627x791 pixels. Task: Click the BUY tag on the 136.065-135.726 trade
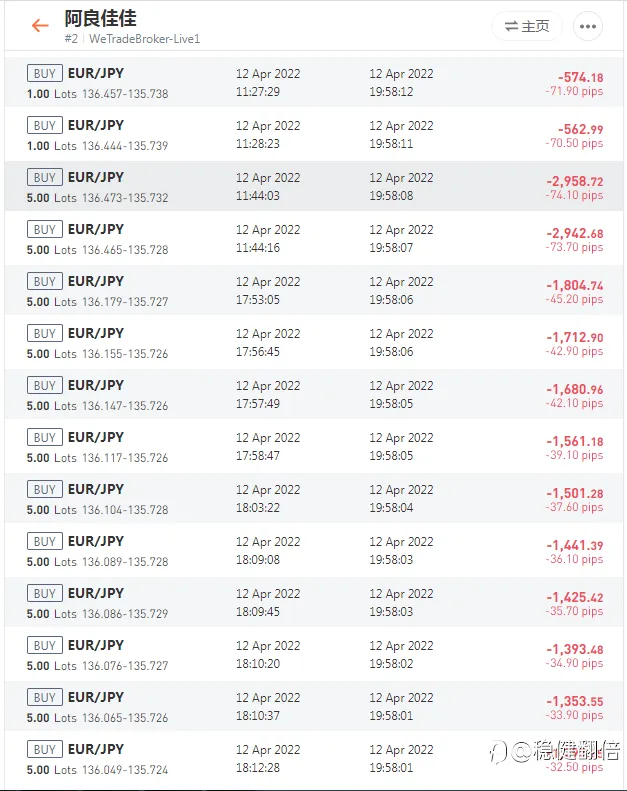coord(45,697)
